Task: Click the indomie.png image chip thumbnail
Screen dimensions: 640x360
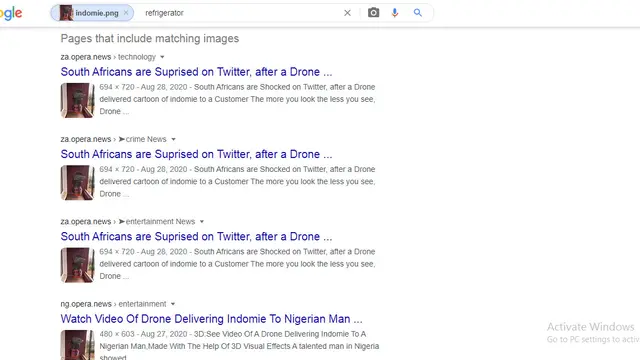Action: 66,13
